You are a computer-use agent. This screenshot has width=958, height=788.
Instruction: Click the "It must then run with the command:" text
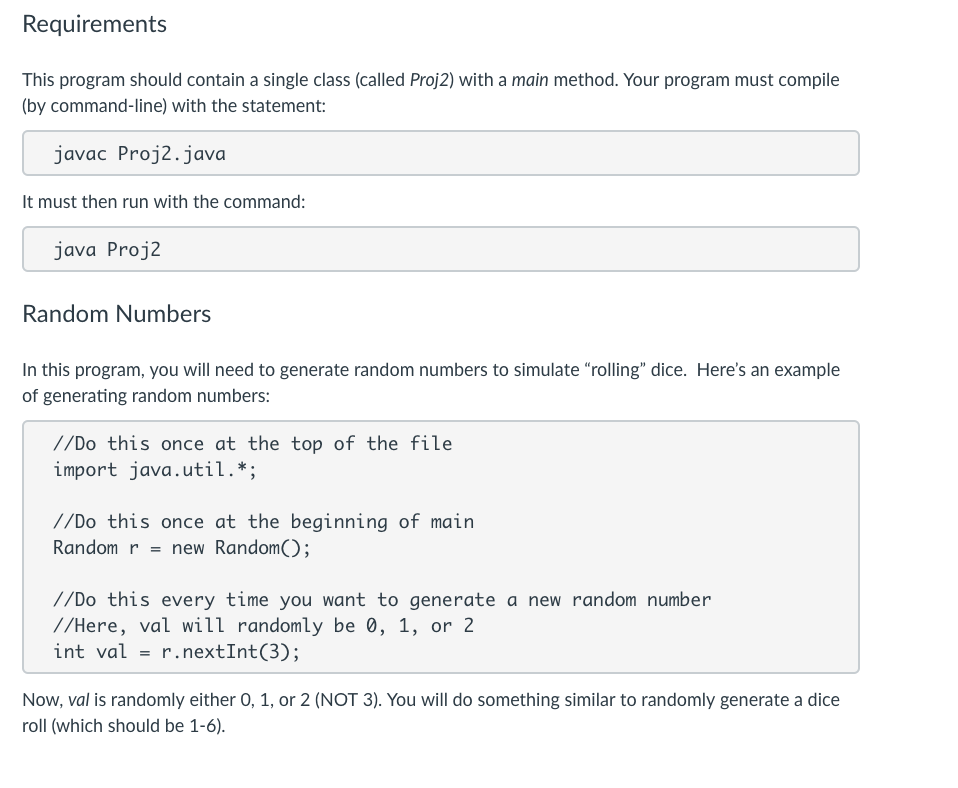click(163, 202)
